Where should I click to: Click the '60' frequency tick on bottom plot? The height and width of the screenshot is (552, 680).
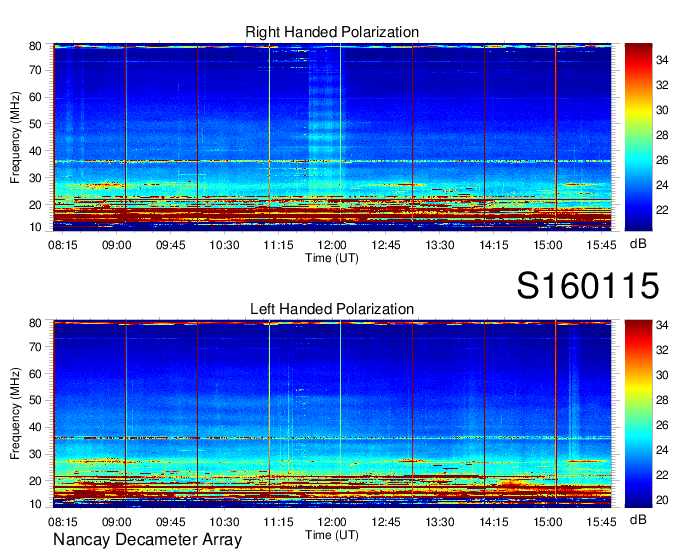(x=35, y=374)
